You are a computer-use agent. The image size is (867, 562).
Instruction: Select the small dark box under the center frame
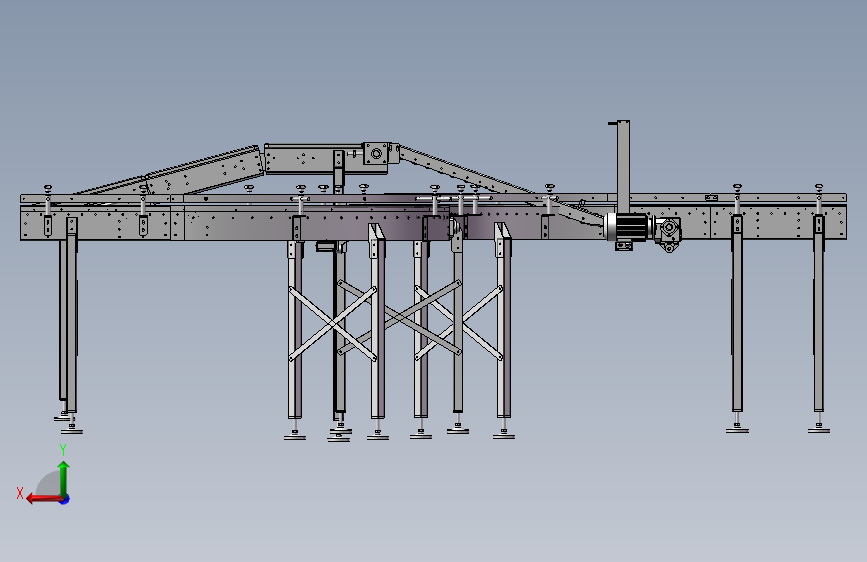(x=325, y=246)
